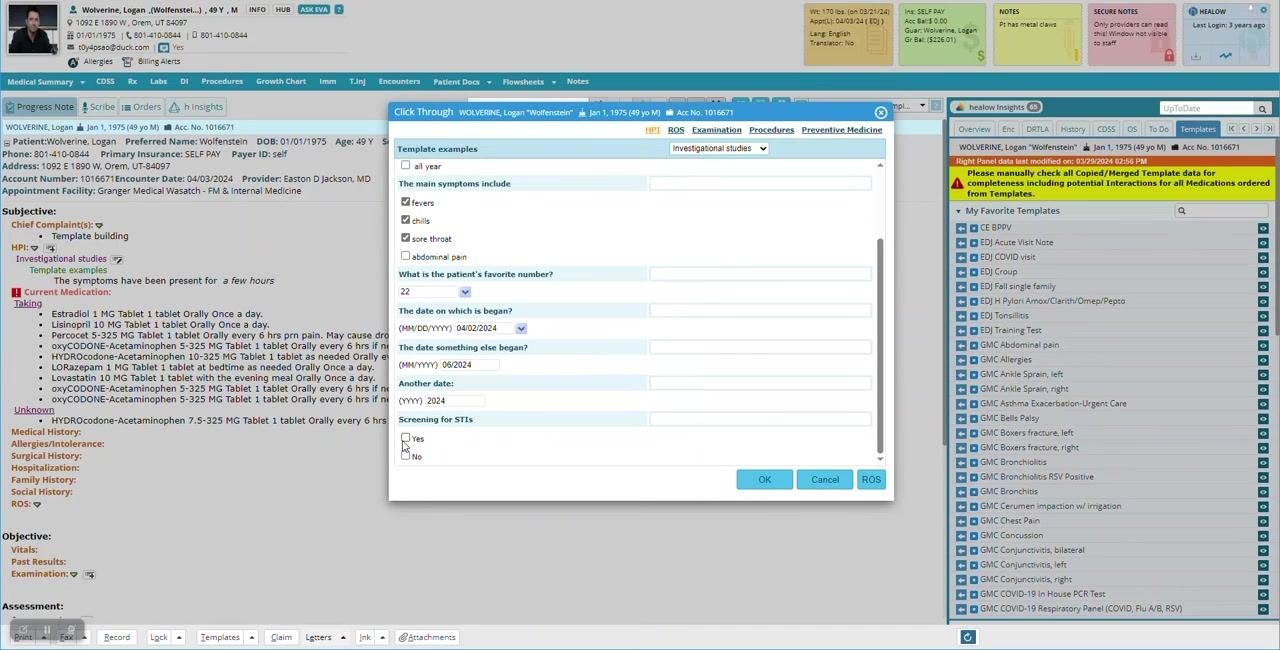Check Yes for Screening for STIs

coord(405,438)
